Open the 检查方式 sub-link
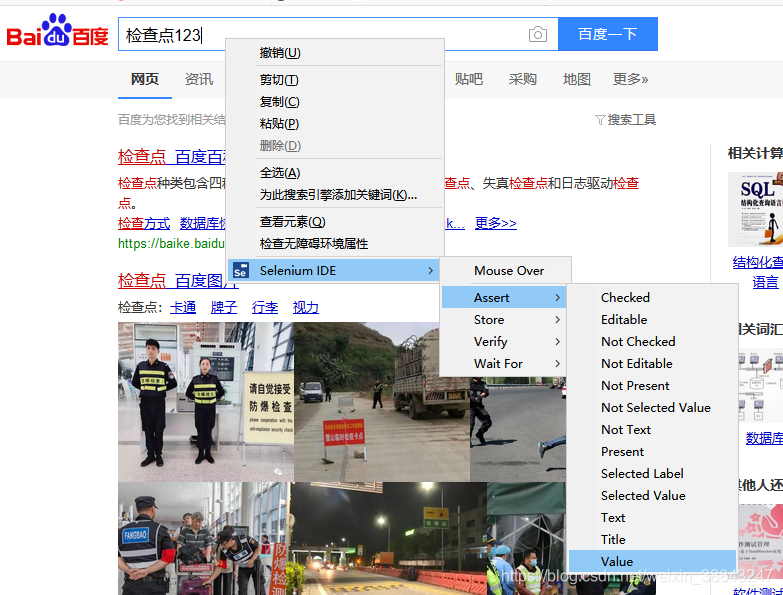The width and height of the screenshot is (783, 595). tap(144, 223)
